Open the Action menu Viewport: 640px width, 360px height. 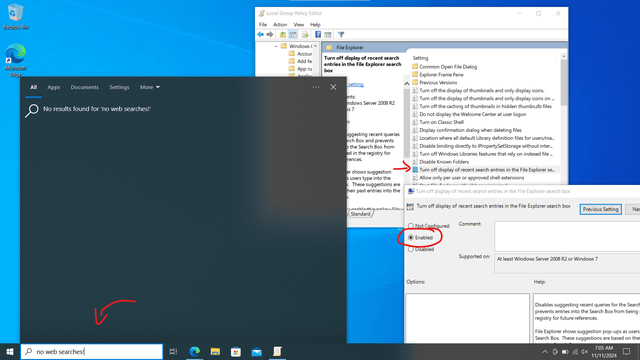[280, 24]
